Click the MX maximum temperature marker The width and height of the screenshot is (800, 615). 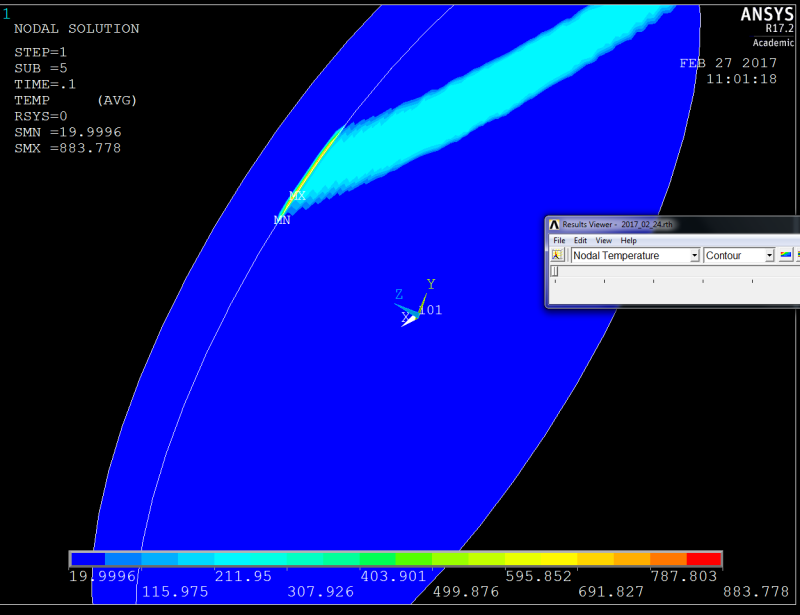pyautogui.click(x=297, y=195)
